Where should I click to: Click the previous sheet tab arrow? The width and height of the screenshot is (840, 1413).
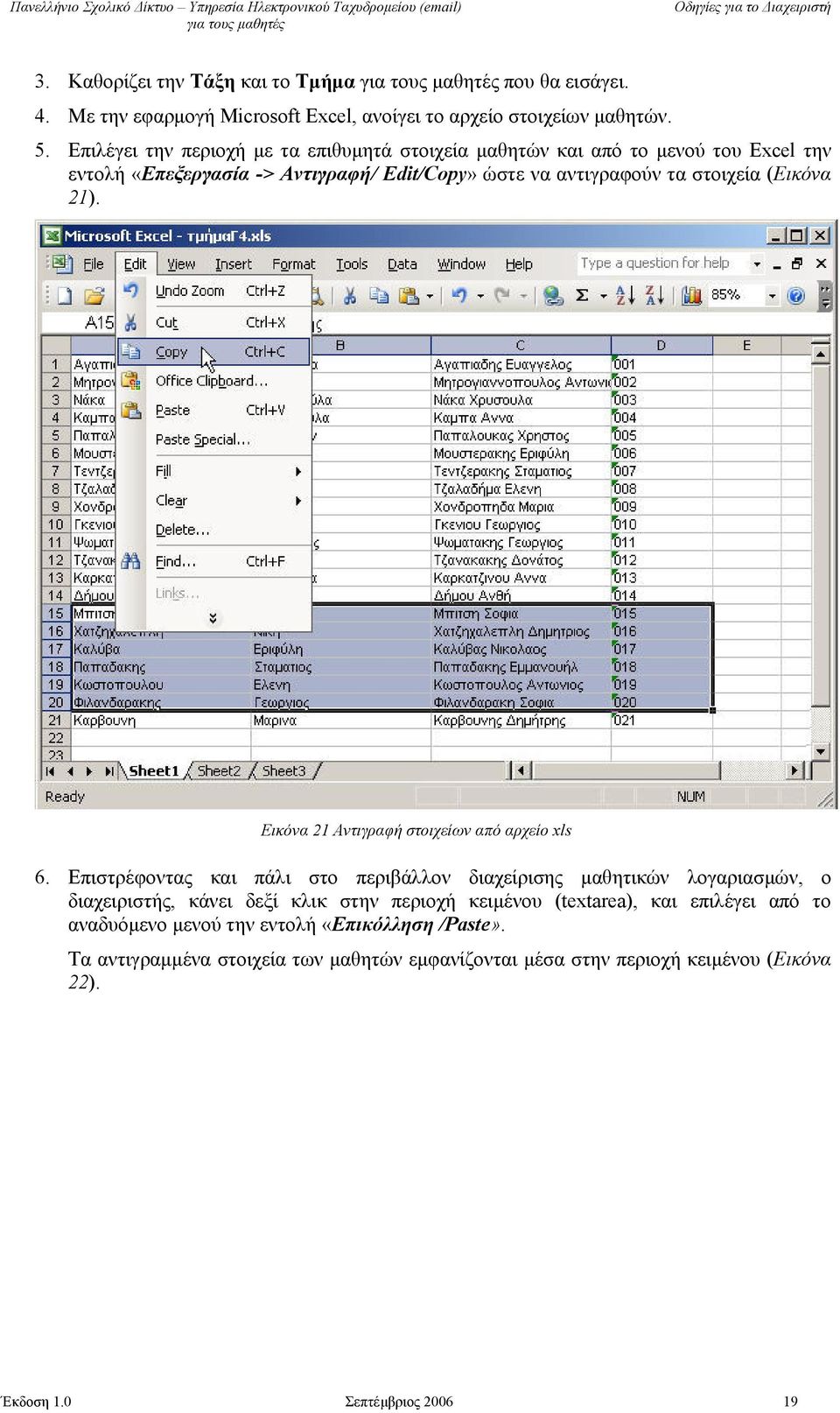[70, 771]
